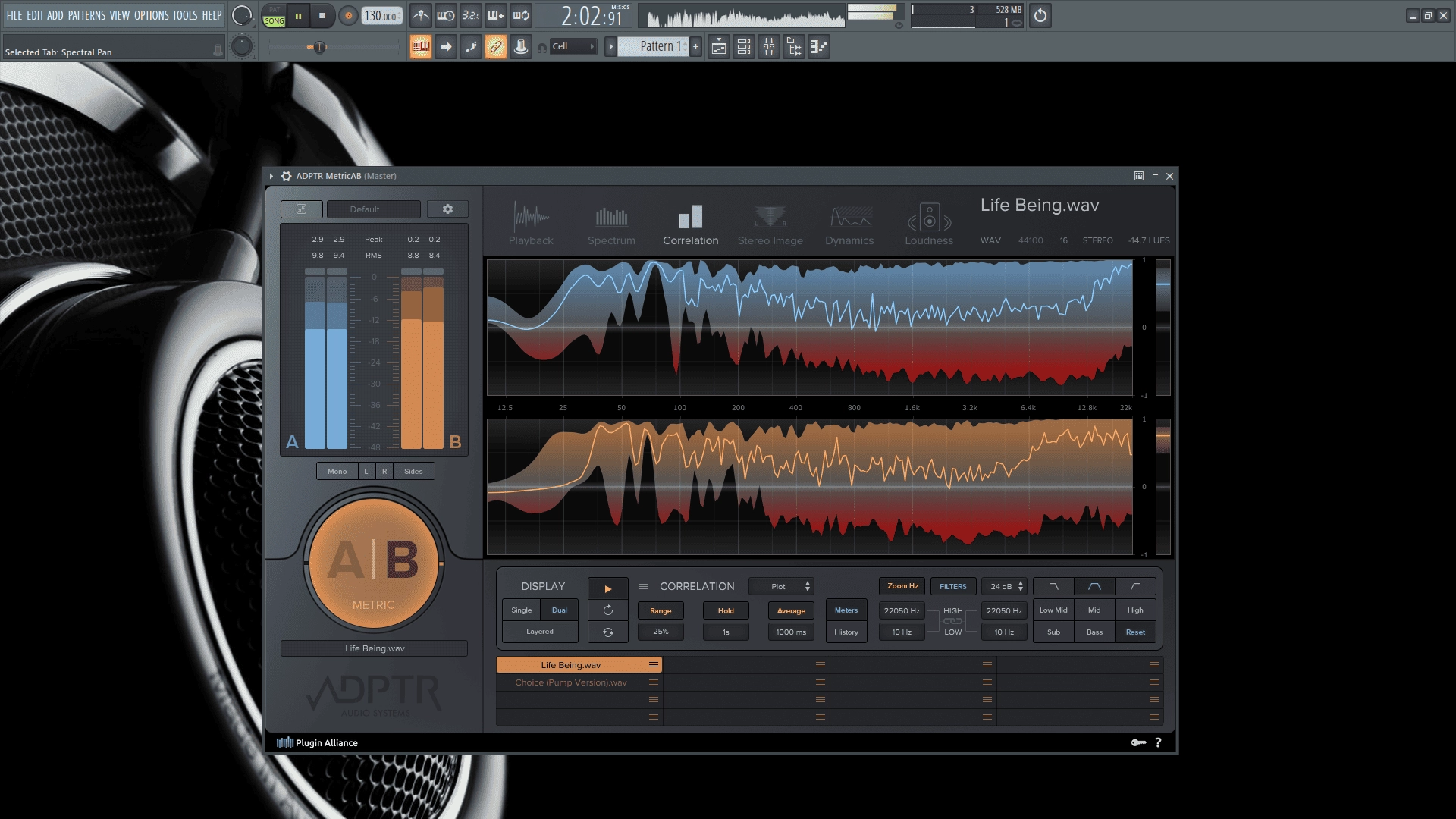
Task: Select the band-pass filter shape icon
Action: [x=1094, y=586]
